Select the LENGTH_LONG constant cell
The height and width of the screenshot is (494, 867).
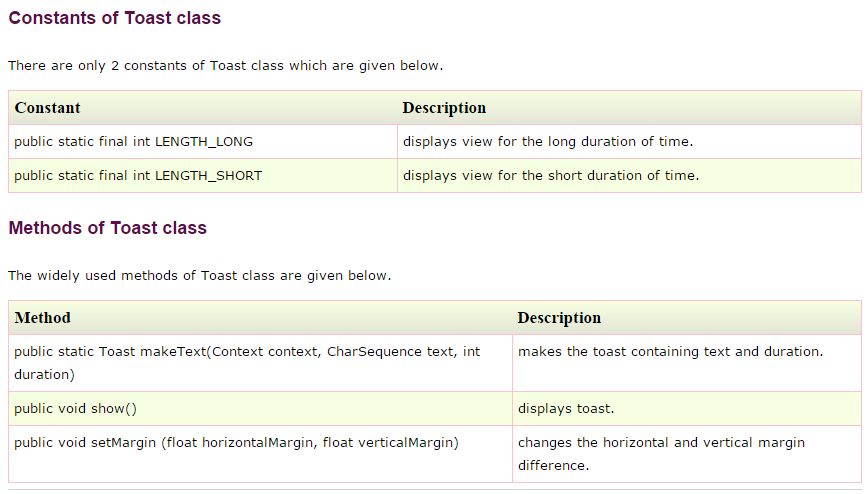(x=133, y=142)
